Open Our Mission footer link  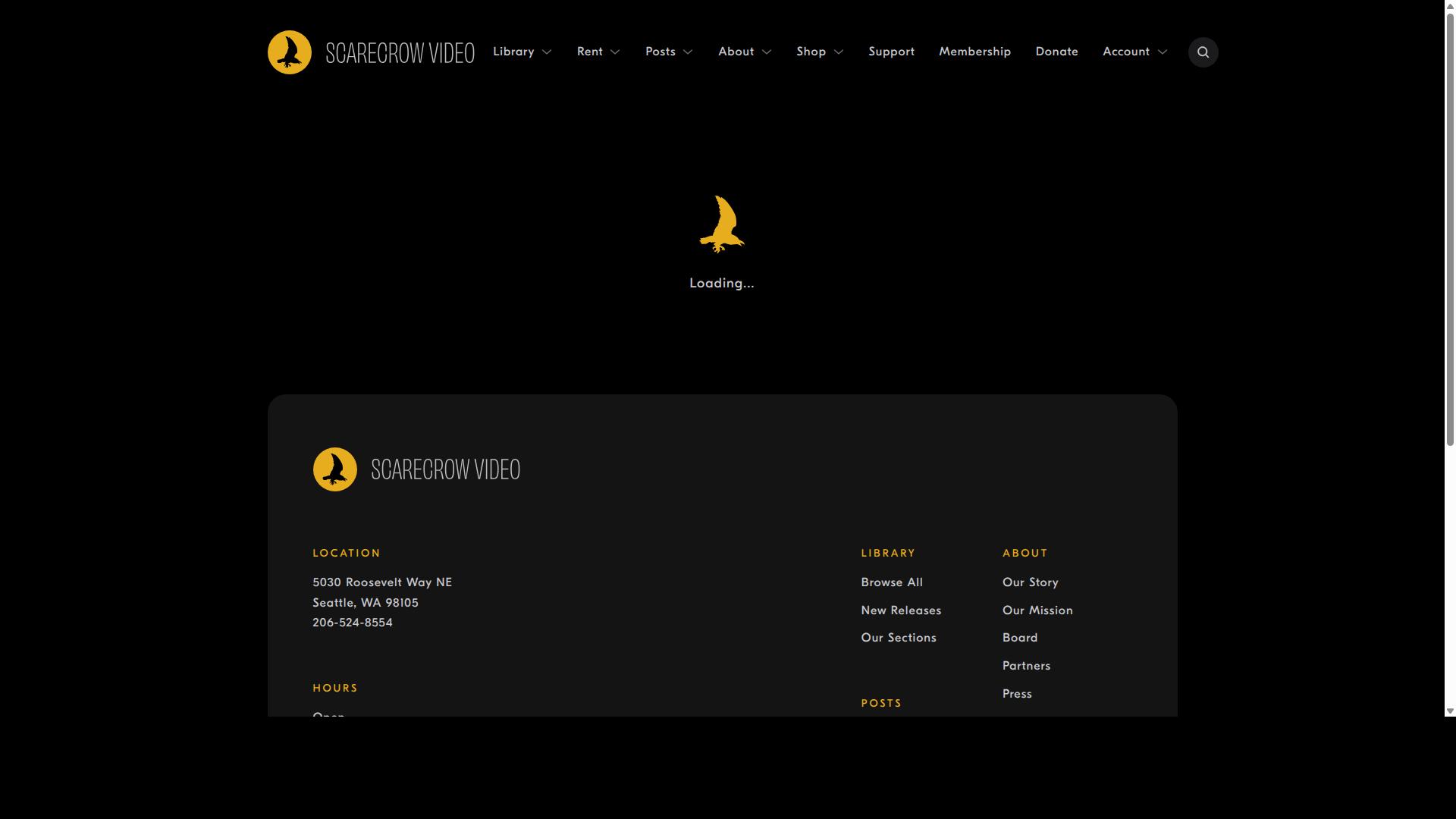click(x=1037, y=610)
